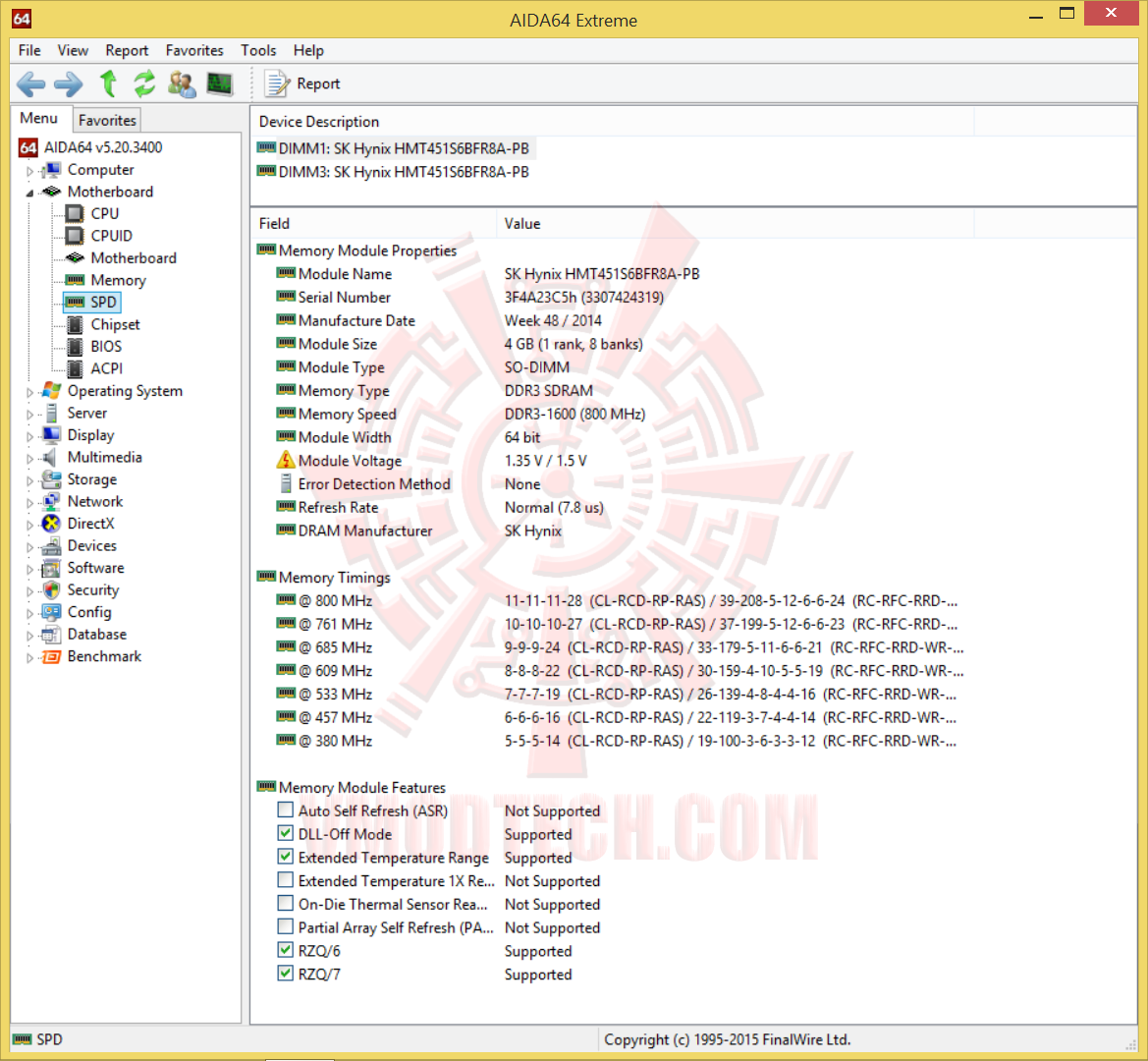Expand the Server tree node
Image resolution: width=1148 pixels, height=1061 pixels.
coord(29,415)
